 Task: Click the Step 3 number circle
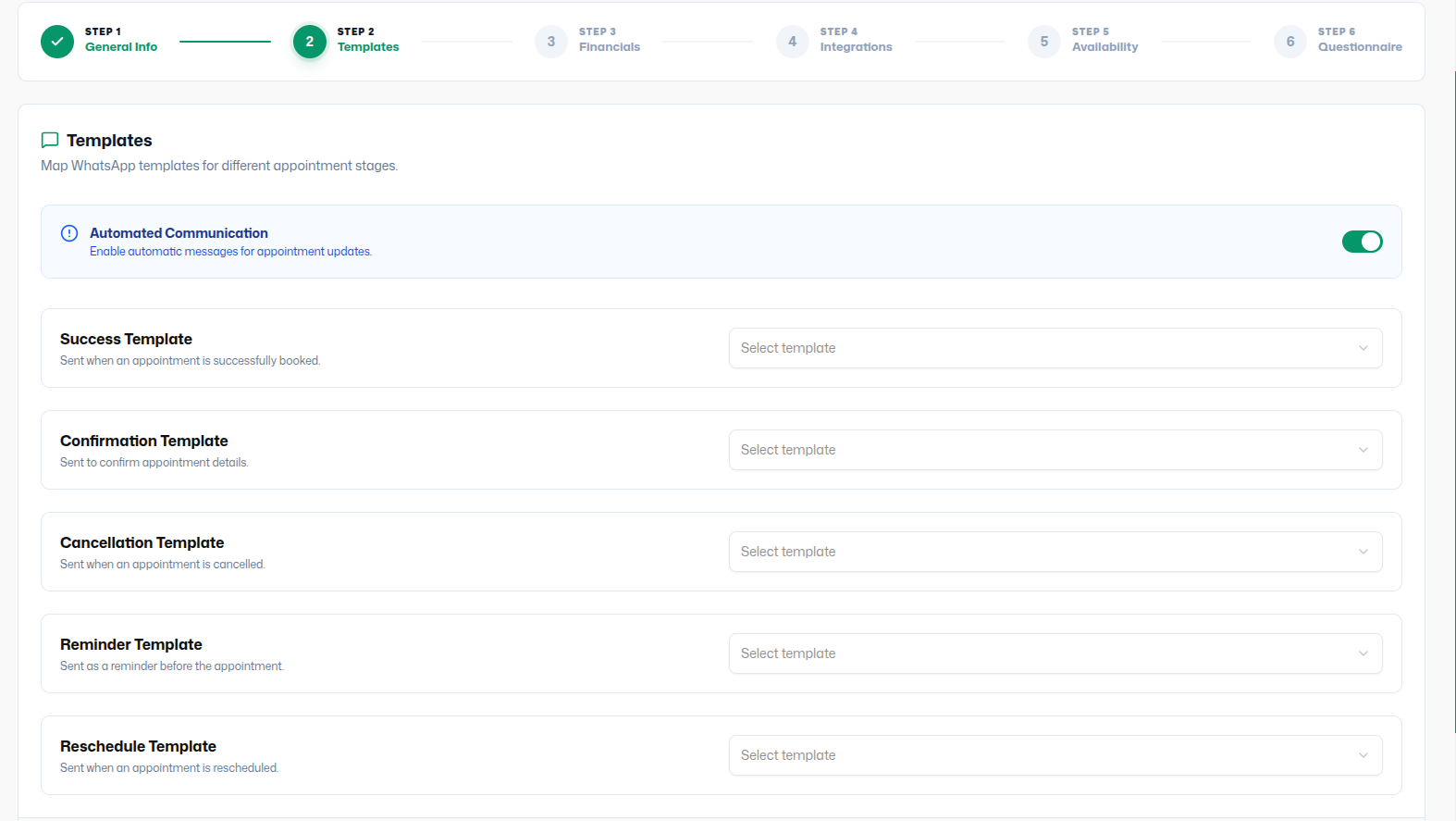[x=551, y=42]
